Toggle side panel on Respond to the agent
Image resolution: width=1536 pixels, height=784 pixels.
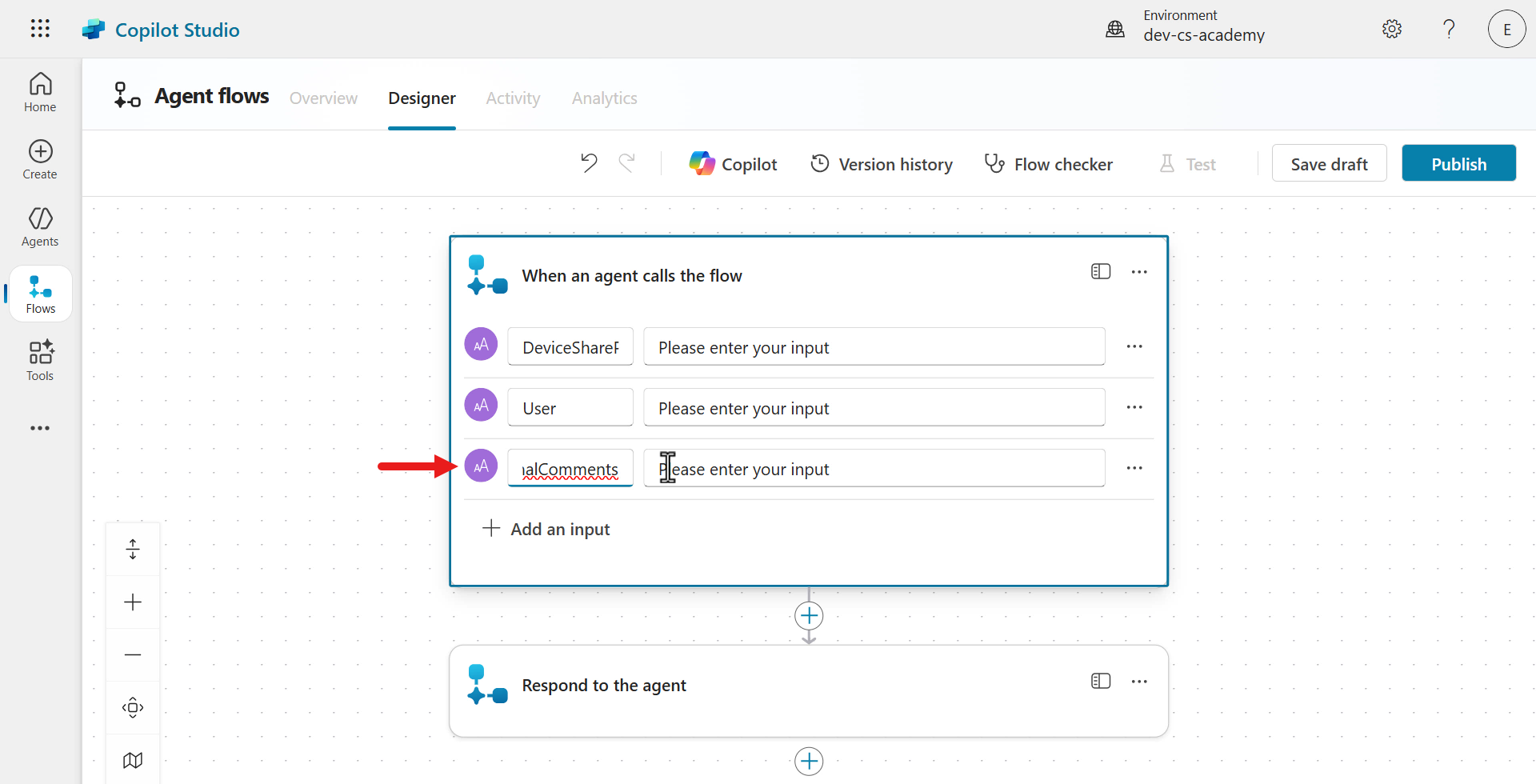pyautogui.click(x=1101, y=680)
